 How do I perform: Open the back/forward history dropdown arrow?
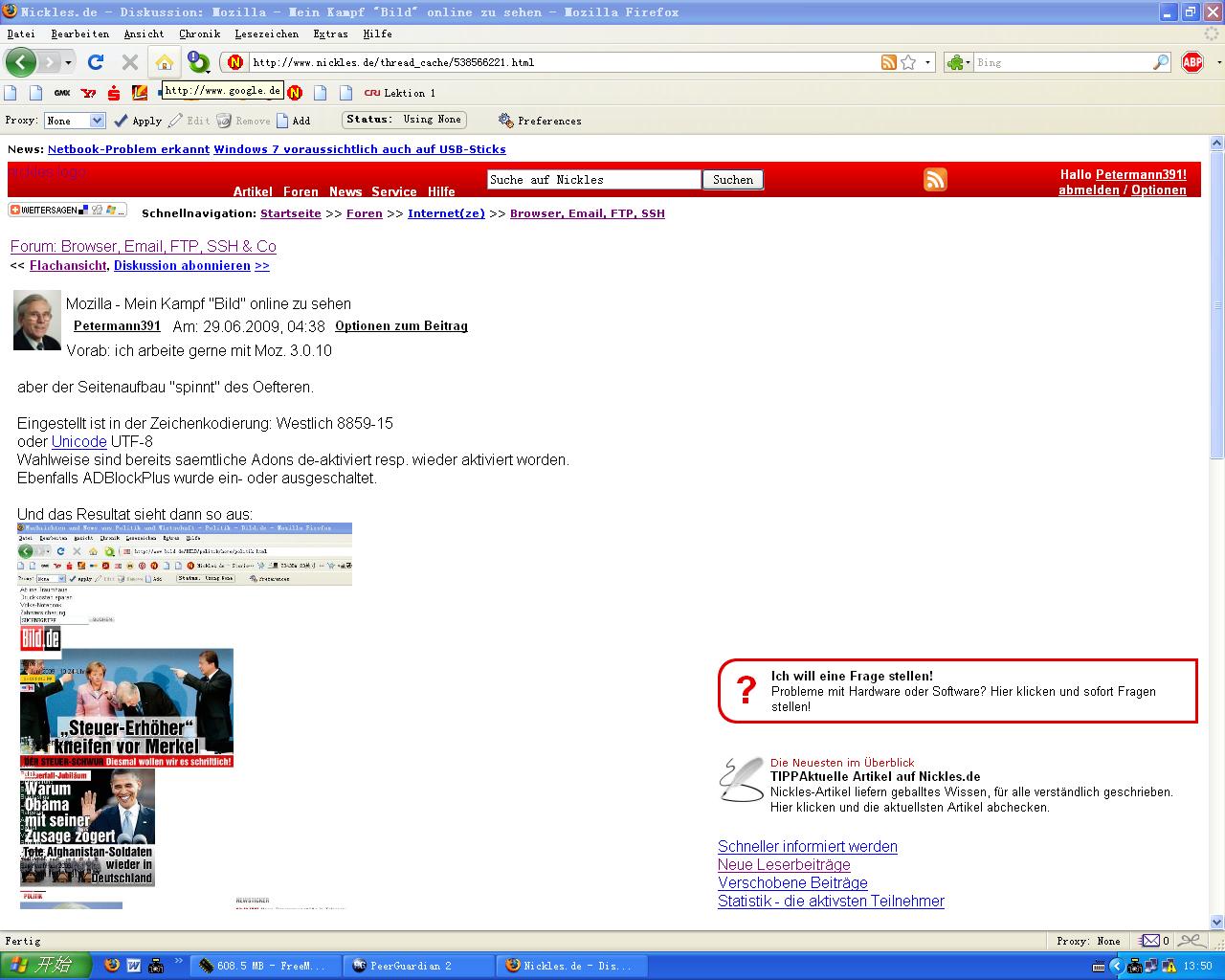[x=68, y=63]
